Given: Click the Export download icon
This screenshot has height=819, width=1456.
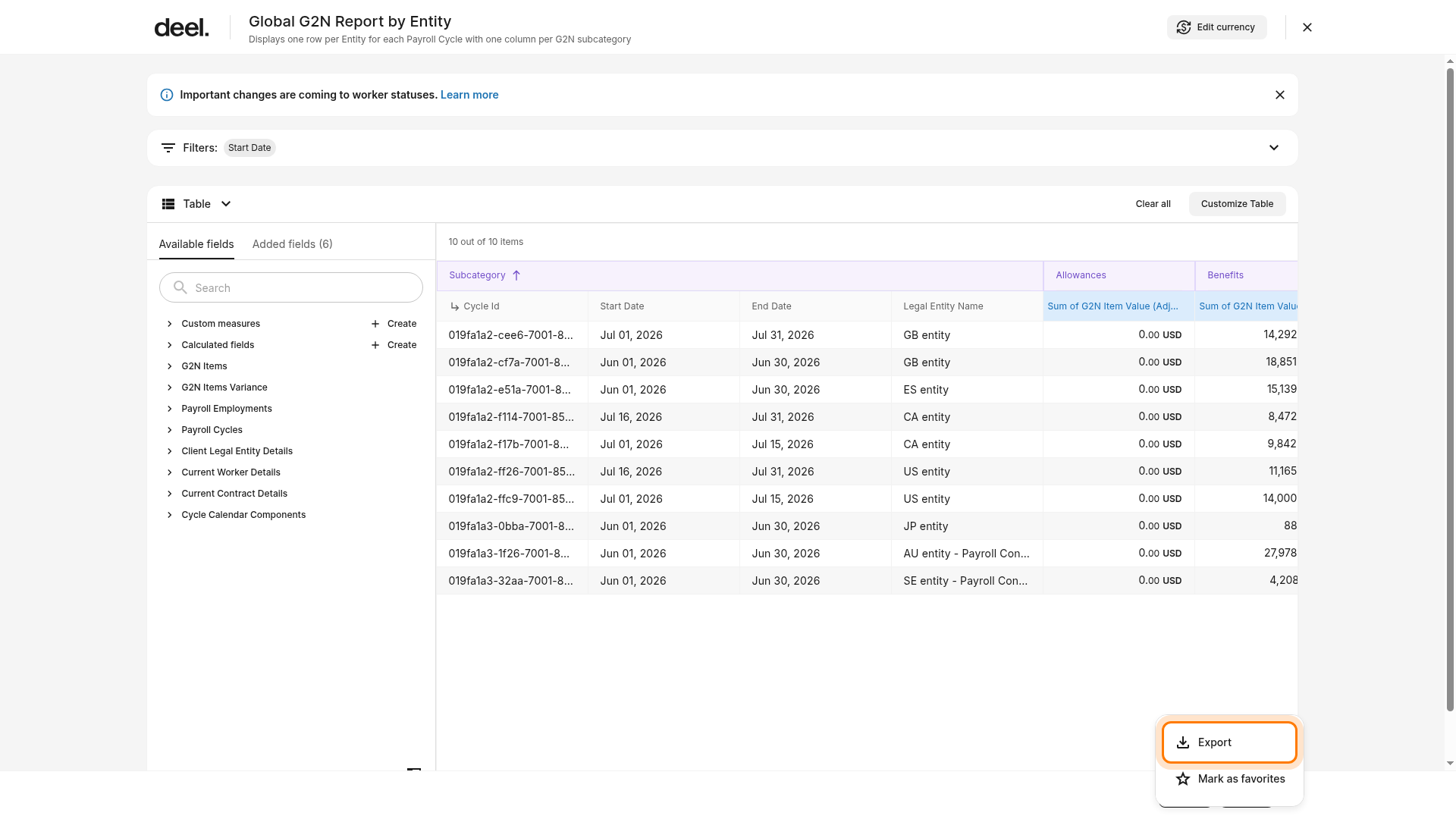Looking at the screenshot, I should [1183, 742].
